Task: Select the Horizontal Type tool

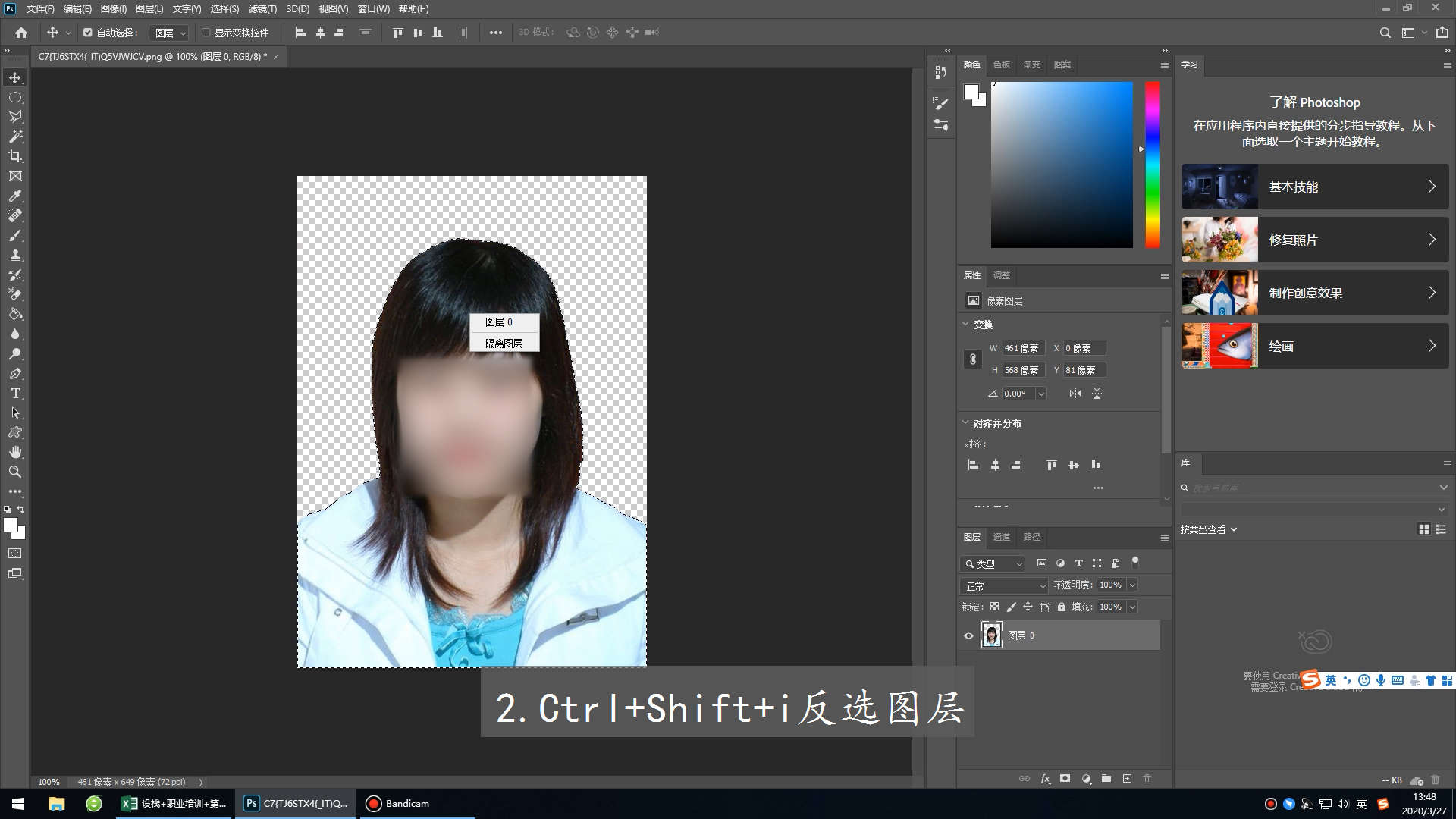Action: pos(15,393)
